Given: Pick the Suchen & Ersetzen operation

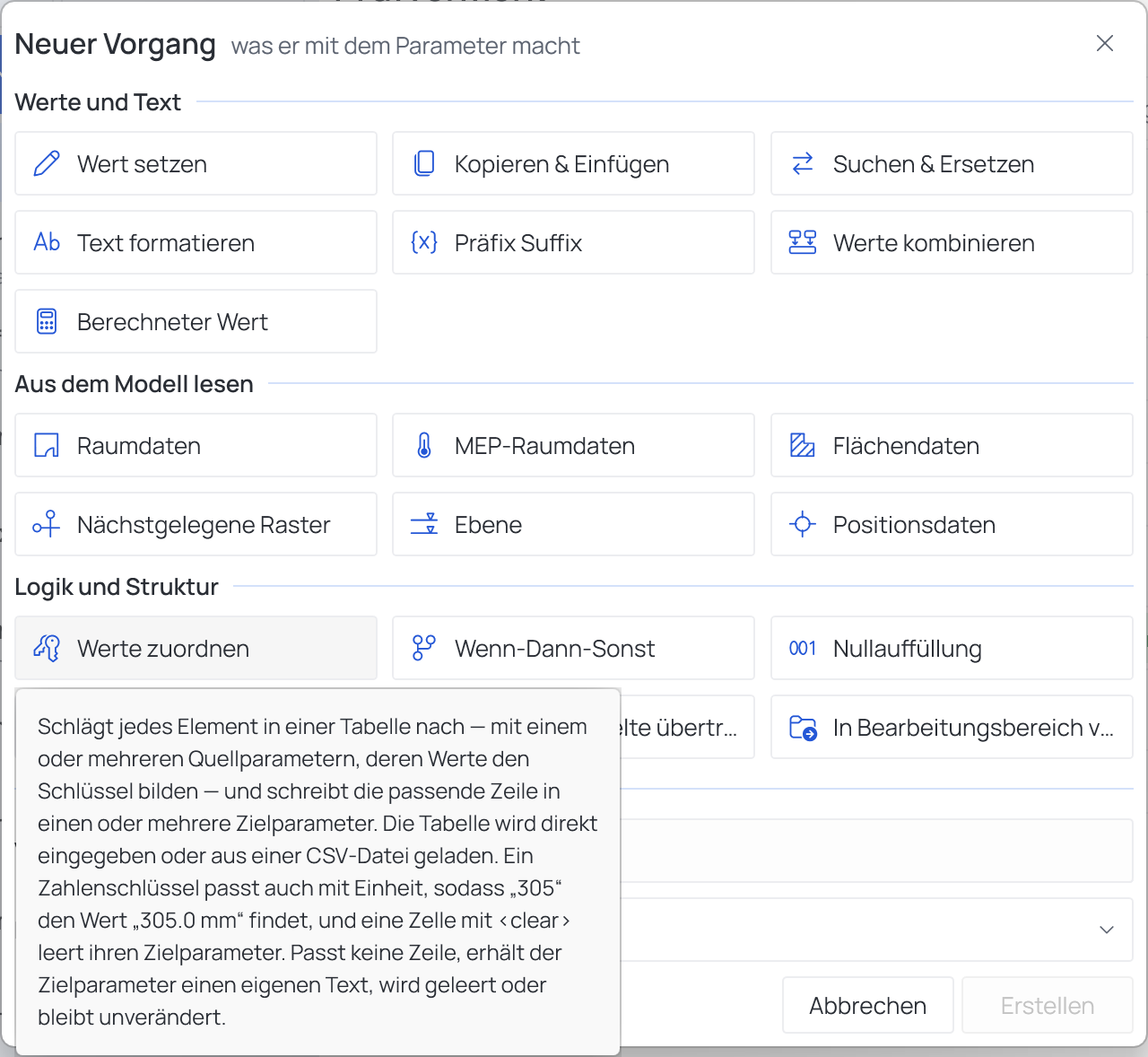Looking at the screenshot, I should tap(952, 163).
